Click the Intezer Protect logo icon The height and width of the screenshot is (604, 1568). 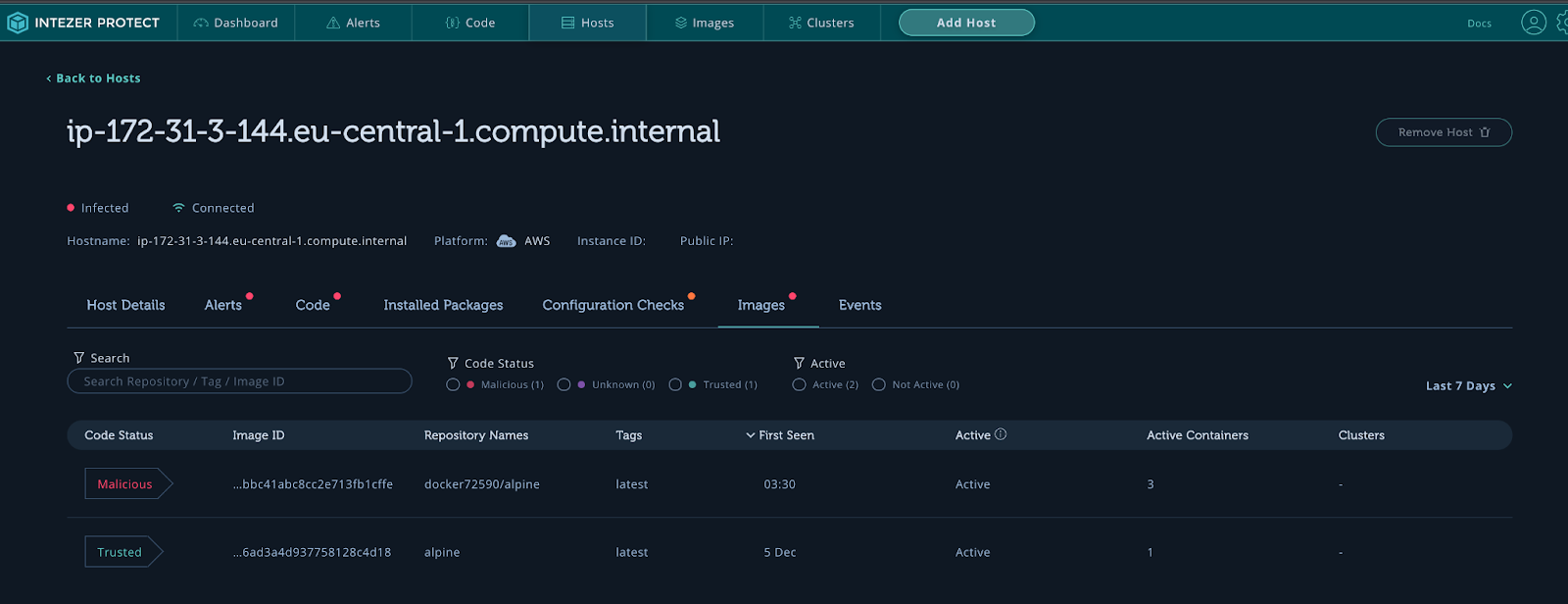pyautogui.click(x=18, y=22)
